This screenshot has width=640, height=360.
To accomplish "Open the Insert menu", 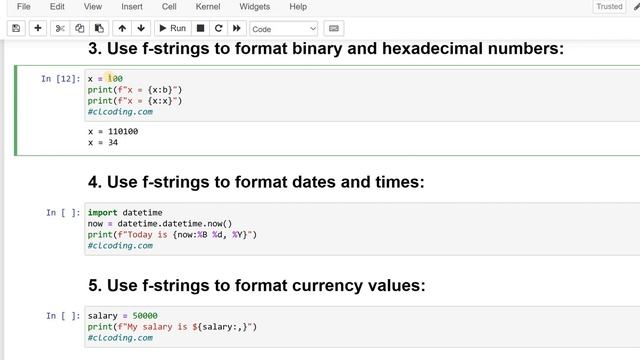I will 132,7.
